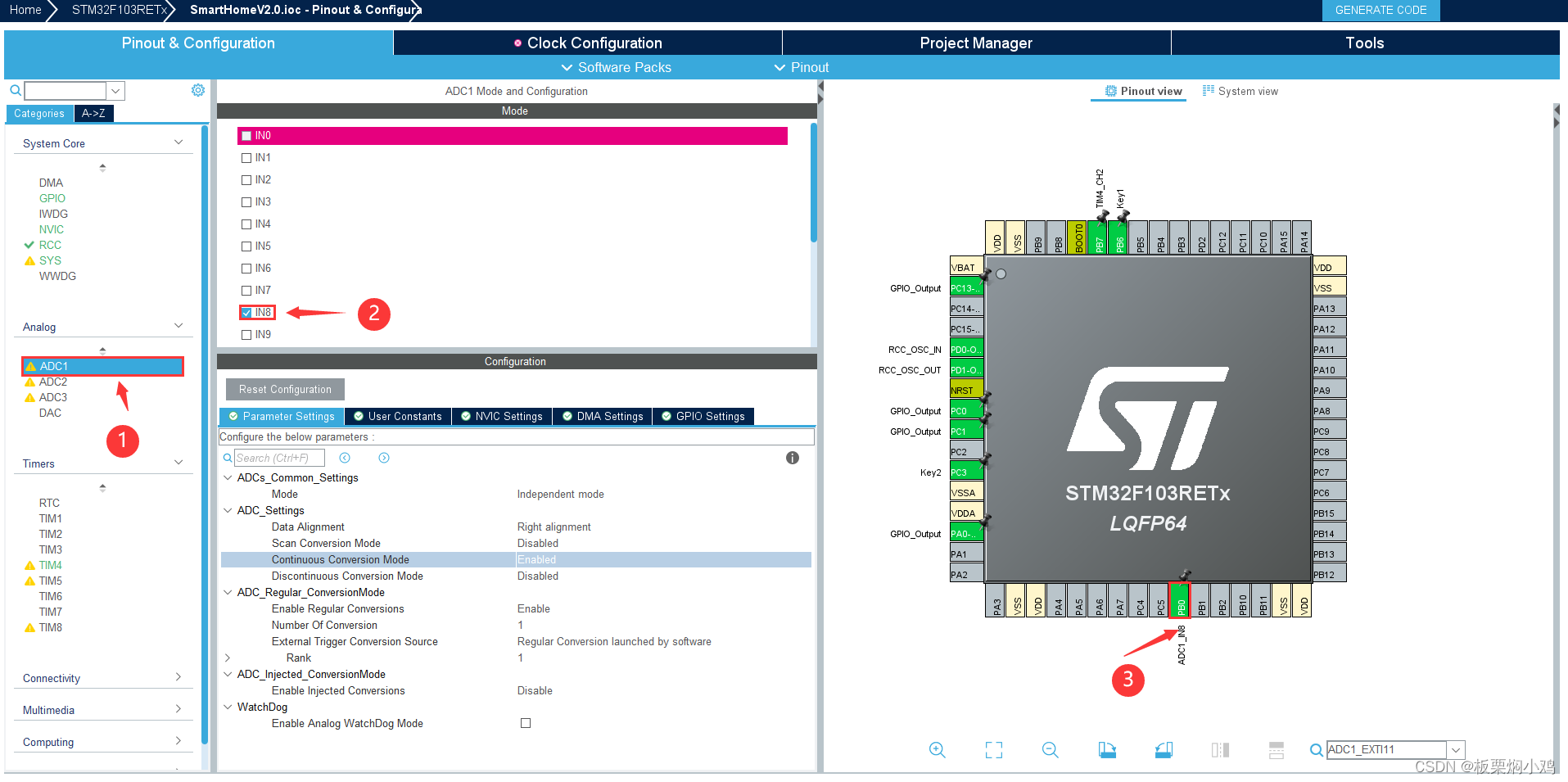Enable the IN9 channel checkbox
The height and width of the screenshot is (782, 1568).
(246, 335)
